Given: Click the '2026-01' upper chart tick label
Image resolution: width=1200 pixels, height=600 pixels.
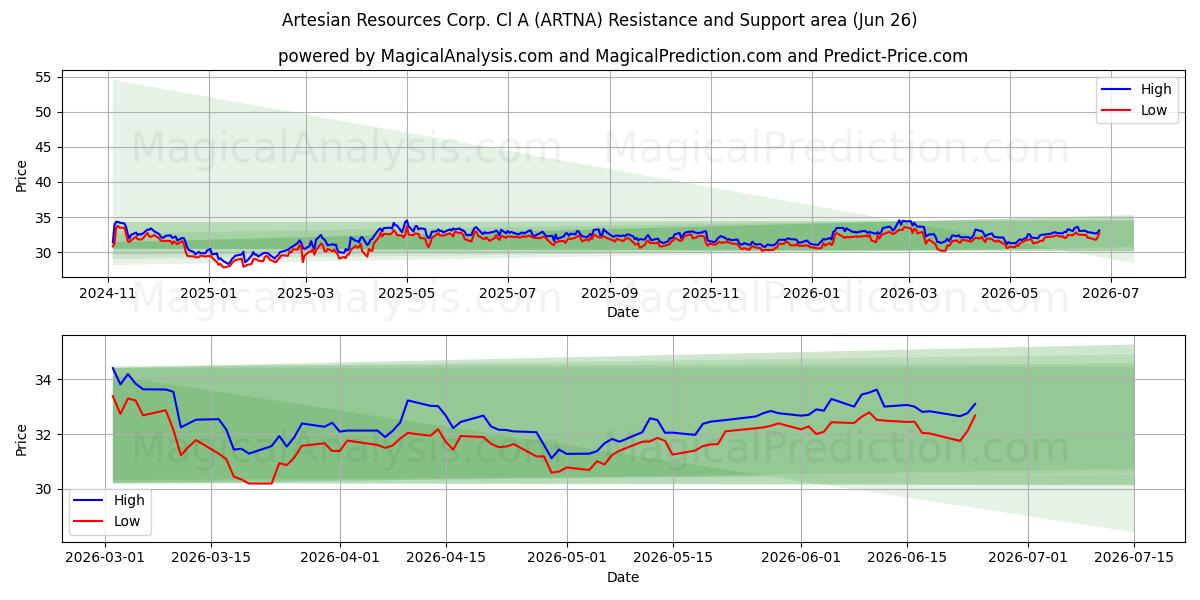Looking at the screenshot, I should 811,293.
